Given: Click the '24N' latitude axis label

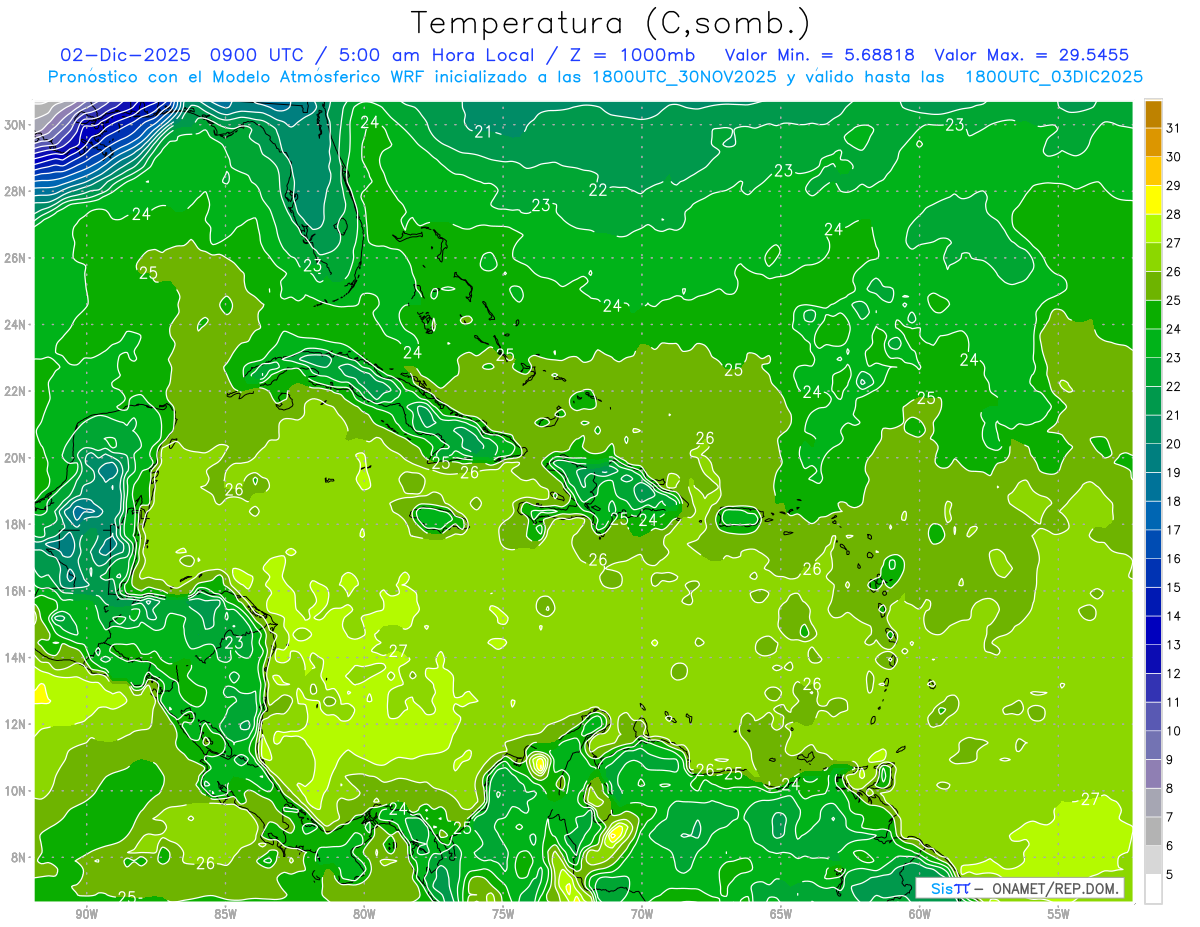Looking at the screenshot, I should point(17,324).
